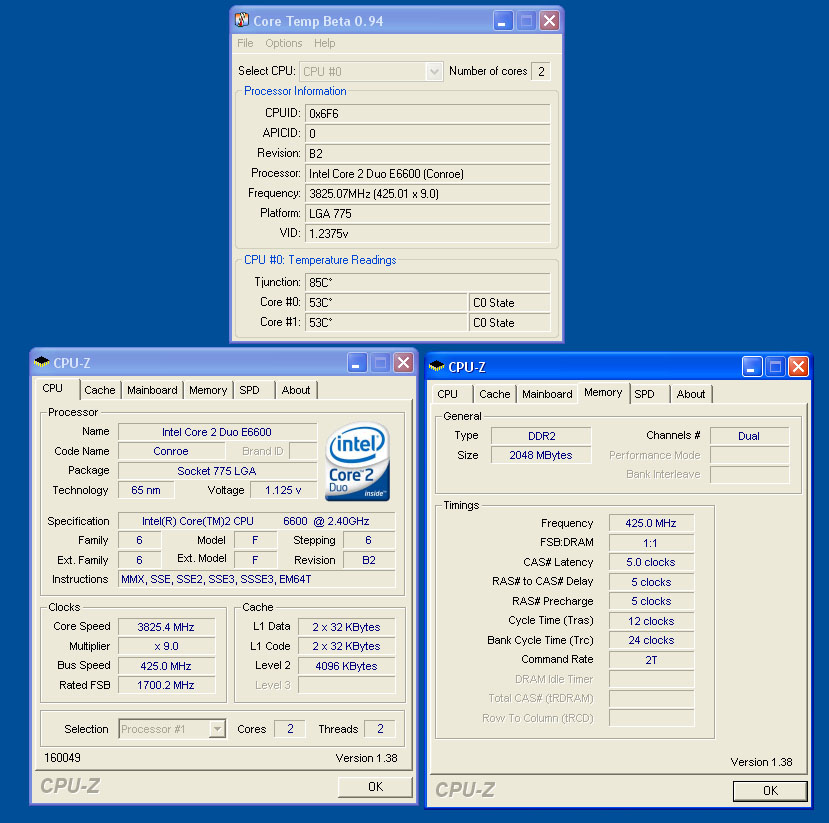Open About tab in left CPU-Z
829x823 pixels.
[296, 390]
